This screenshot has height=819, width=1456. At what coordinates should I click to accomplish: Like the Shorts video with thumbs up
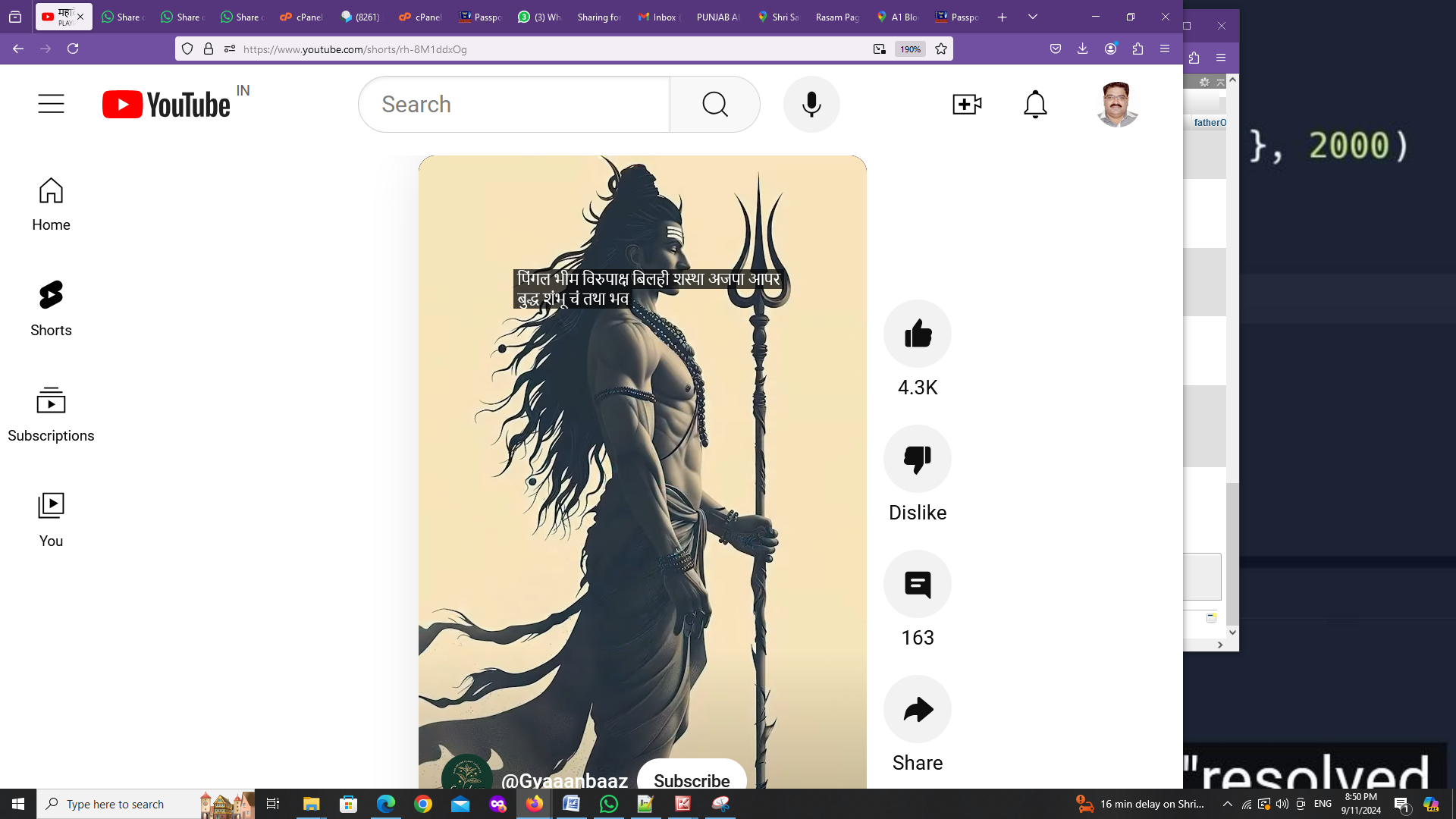(918, 334)
